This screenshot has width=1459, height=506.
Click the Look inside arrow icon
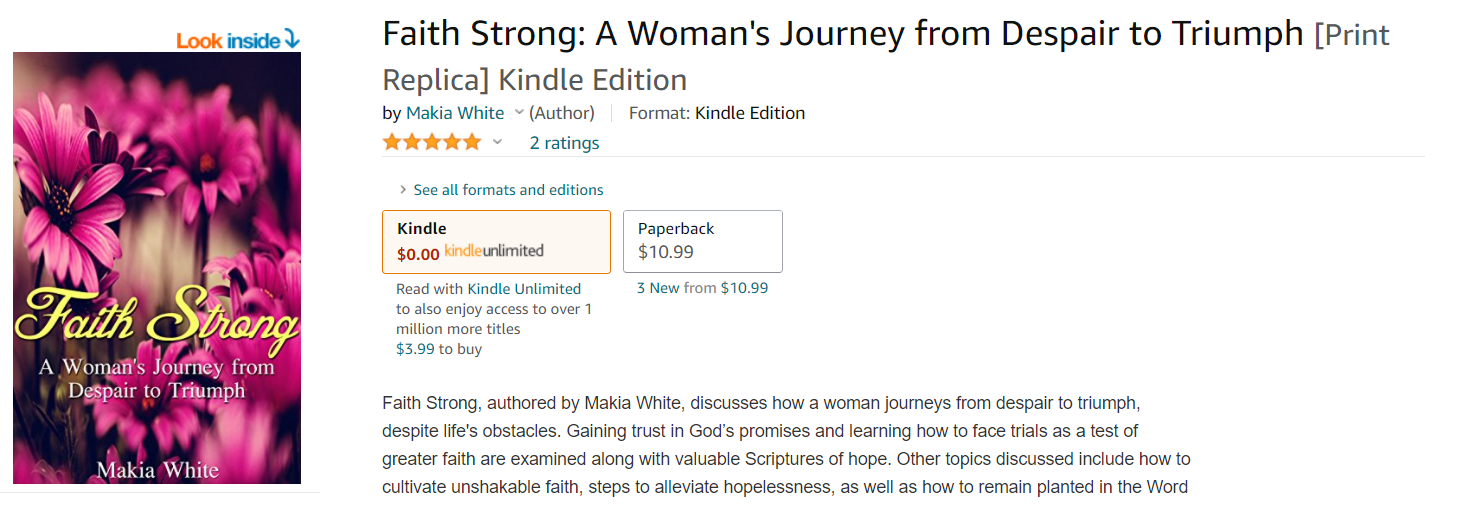click(292, 40)
